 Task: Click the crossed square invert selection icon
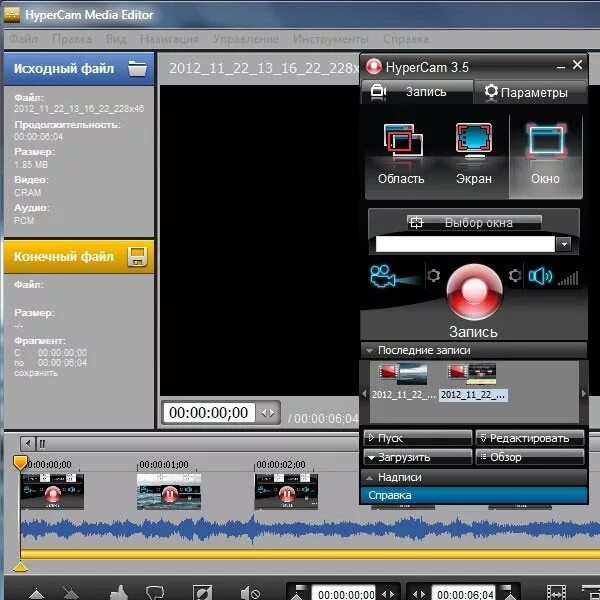pos(202,593)
